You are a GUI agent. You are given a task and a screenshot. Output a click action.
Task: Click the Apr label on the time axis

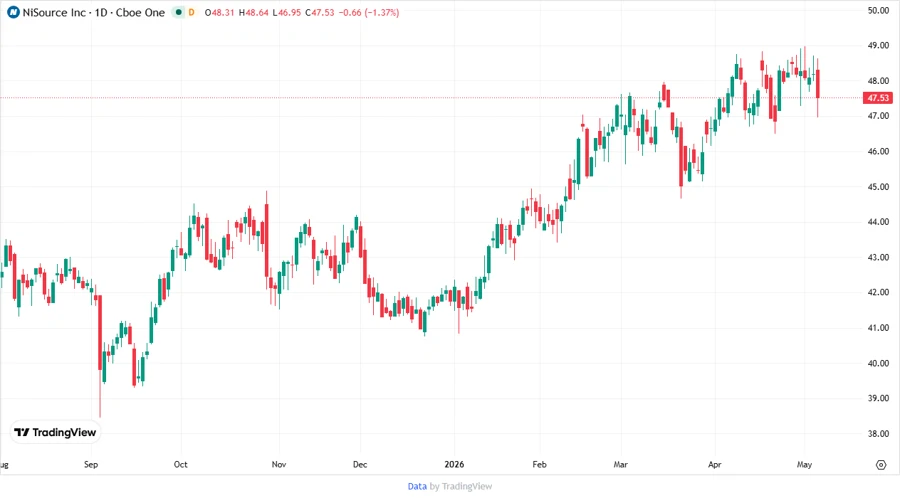[x=715, y=465]
